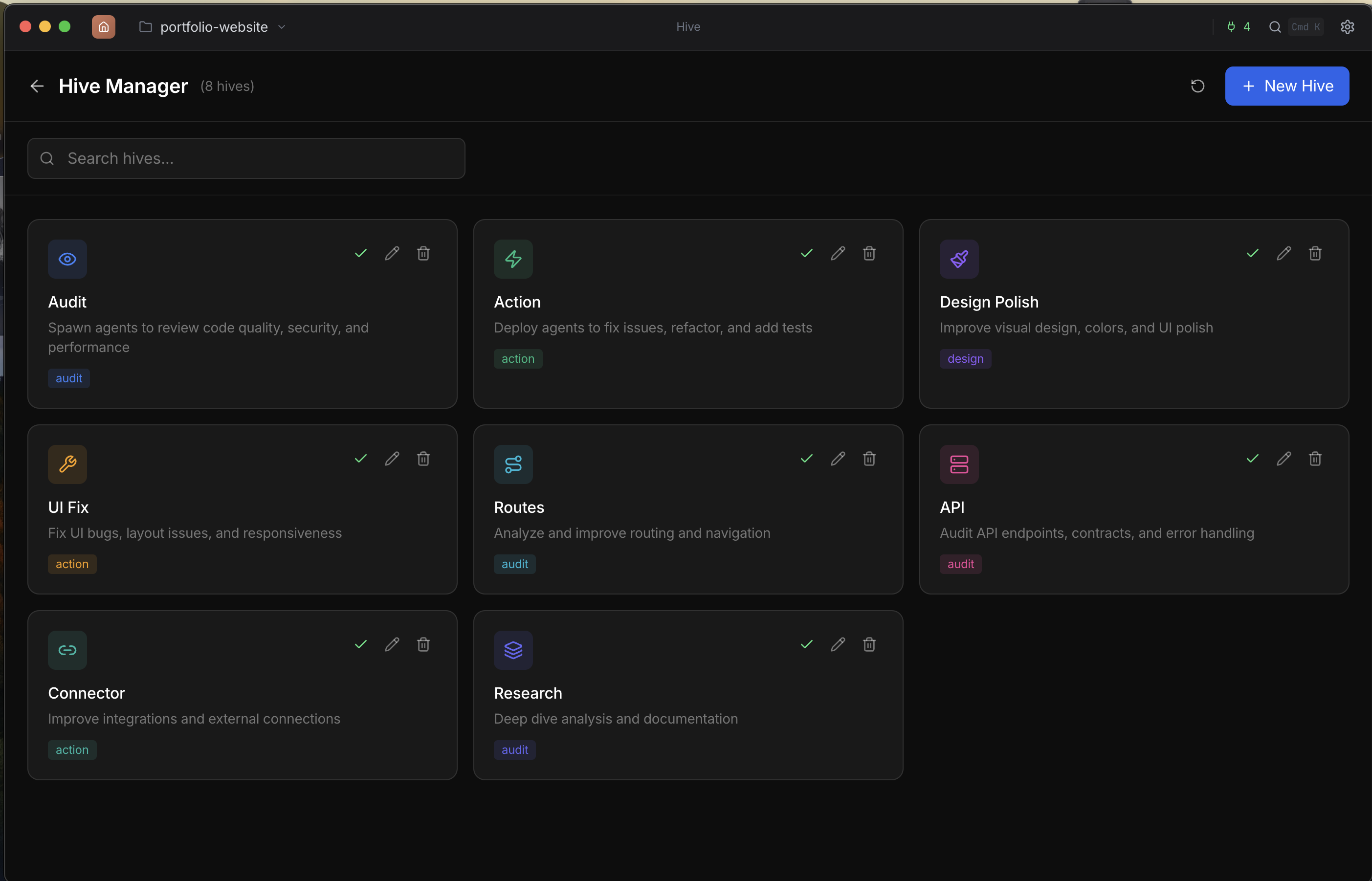Click the Search hives input field

click(246, 158)
